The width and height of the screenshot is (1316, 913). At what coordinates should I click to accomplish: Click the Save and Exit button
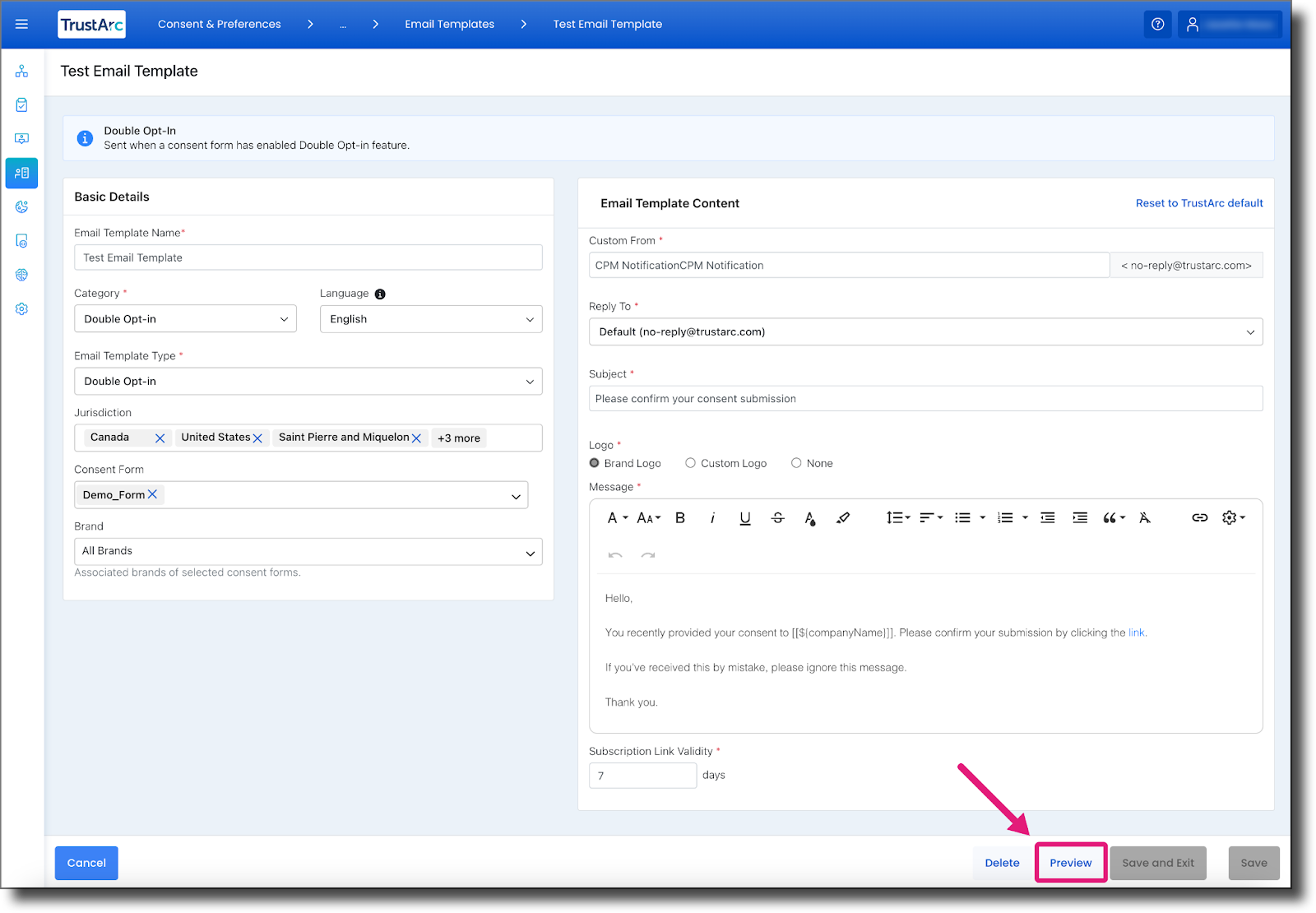coord(1158,863)
